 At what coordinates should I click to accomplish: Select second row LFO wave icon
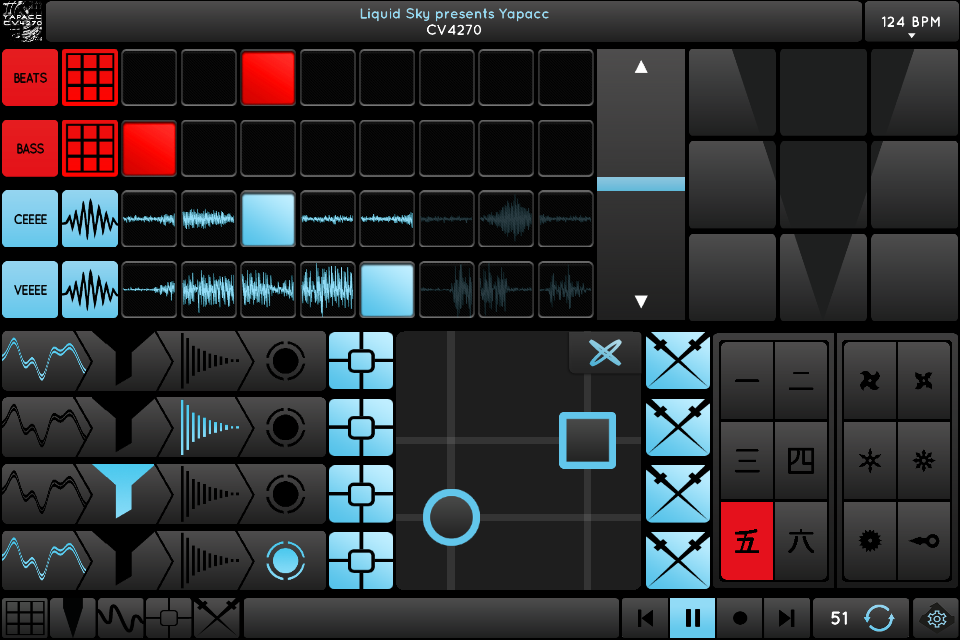point(44,427)
